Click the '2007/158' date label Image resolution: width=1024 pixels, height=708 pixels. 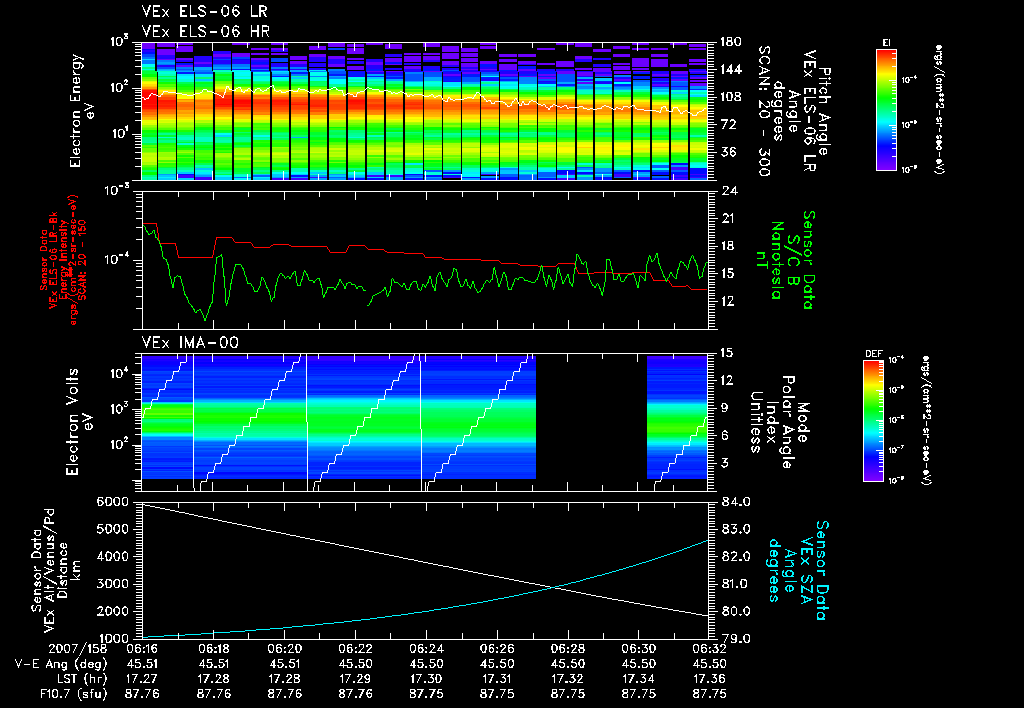coord(77,649)
